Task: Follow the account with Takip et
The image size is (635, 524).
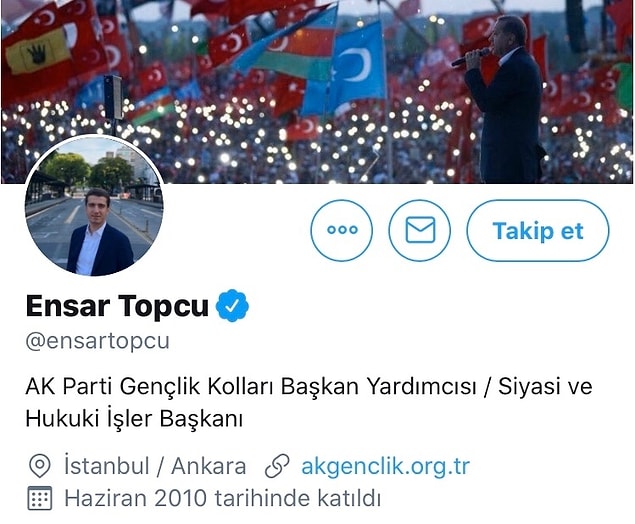Action: coord(538,230)
